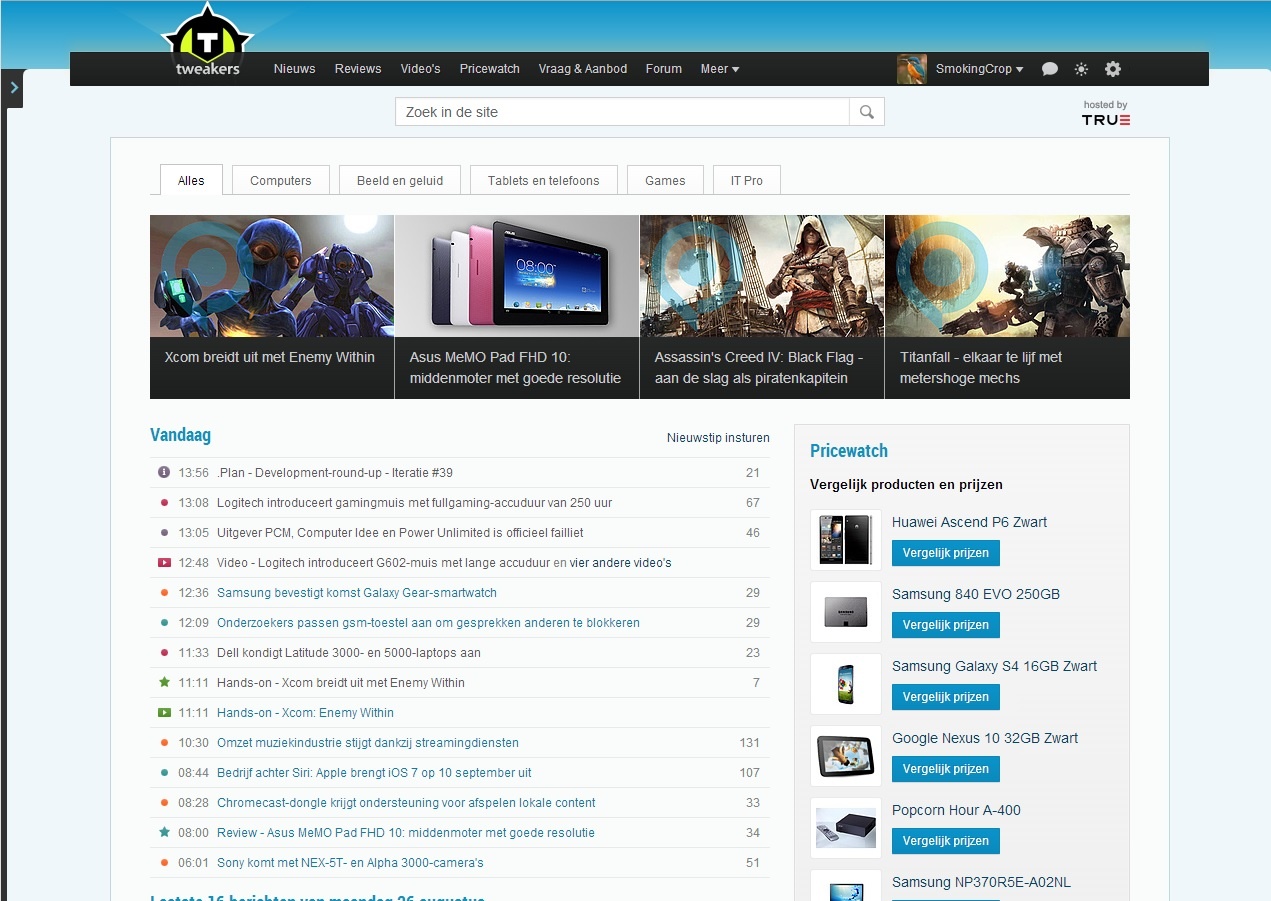Image resolution: width=1271 pixels, height=901 pixels.
Task: Open Forum in the top menu
Action: pyautogui.click(x=664, y=69)
